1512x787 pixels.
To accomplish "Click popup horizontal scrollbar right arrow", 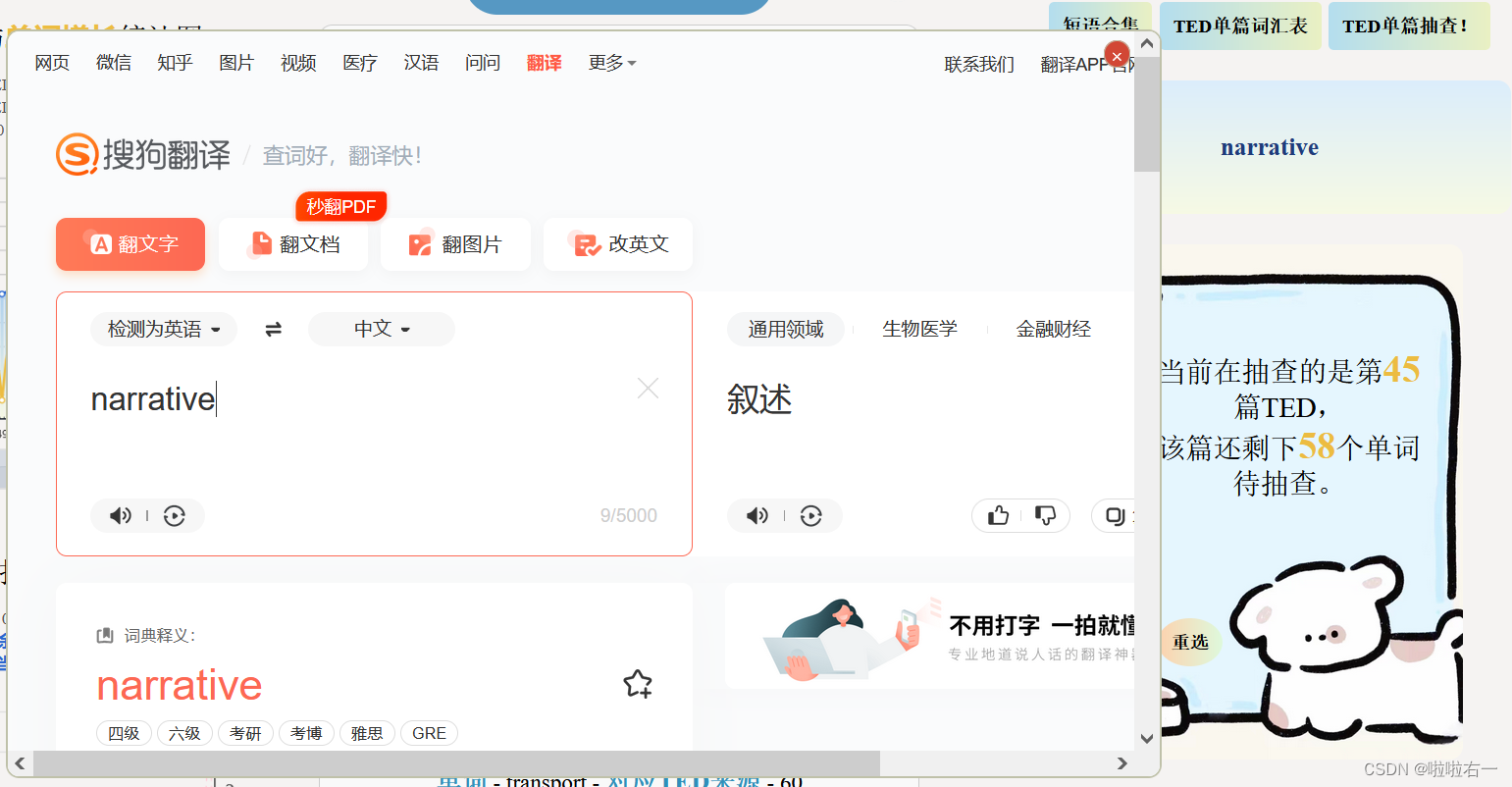I will click(1122, 763).
